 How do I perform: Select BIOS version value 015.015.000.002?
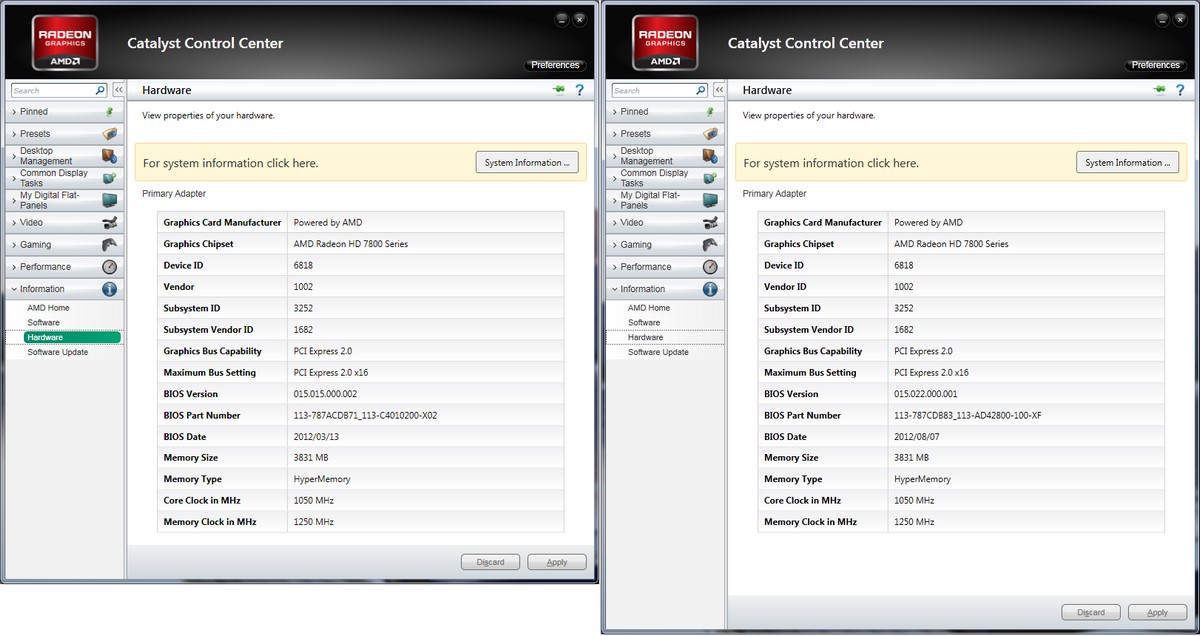325,394
